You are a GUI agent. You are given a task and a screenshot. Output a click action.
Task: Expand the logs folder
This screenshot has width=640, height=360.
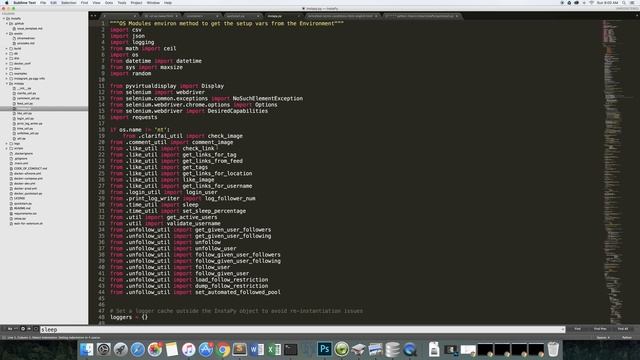pyautogui.click(x=7, y=143)
